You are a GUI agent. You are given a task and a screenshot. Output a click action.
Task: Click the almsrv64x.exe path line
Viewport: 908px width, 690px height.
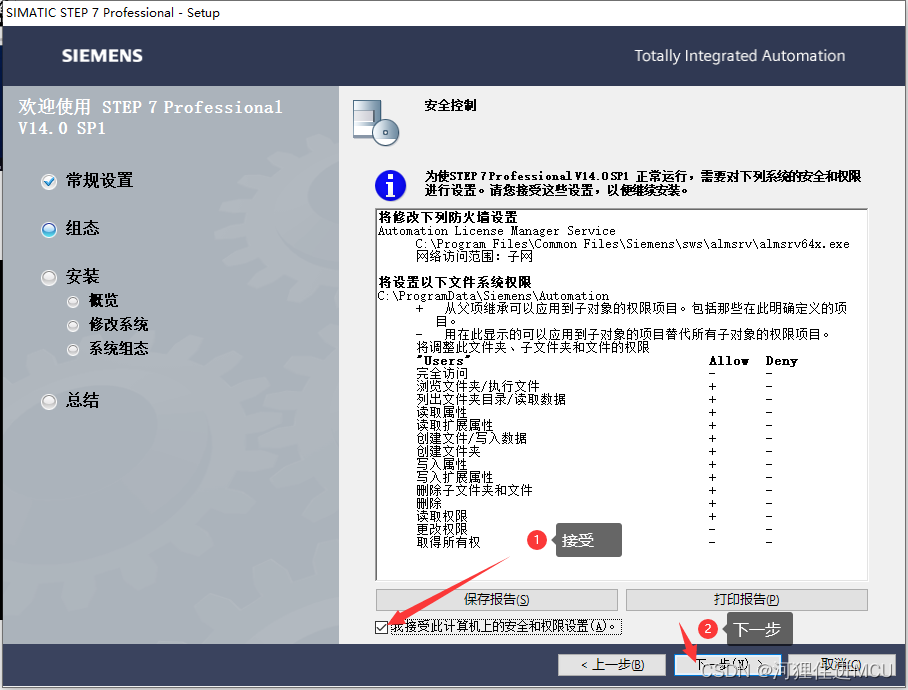[x=632, y=244]
